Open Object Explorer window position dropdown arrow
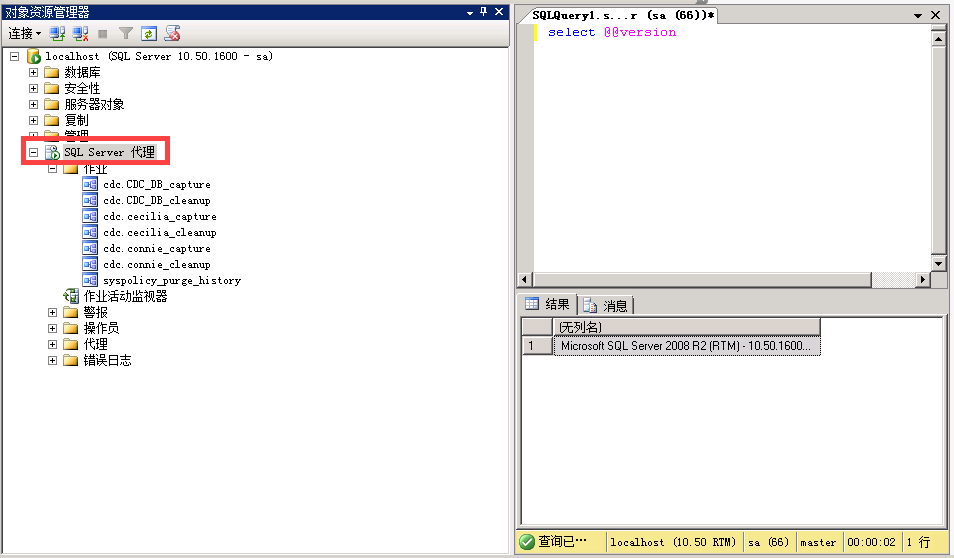The width and height of the screenshot is (954, 558). [x=470, y=13]
